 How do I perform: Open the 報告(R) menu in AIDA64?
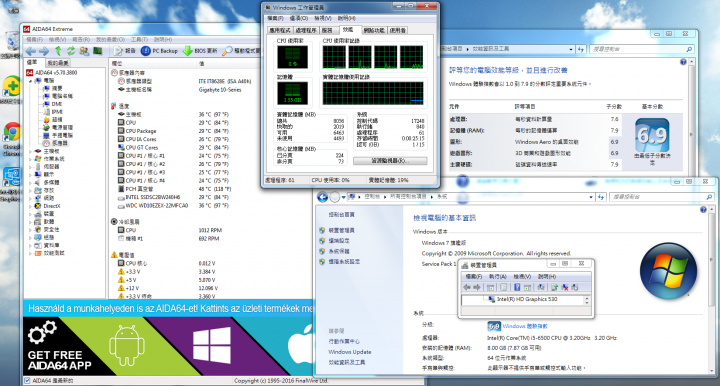[81, 39]
